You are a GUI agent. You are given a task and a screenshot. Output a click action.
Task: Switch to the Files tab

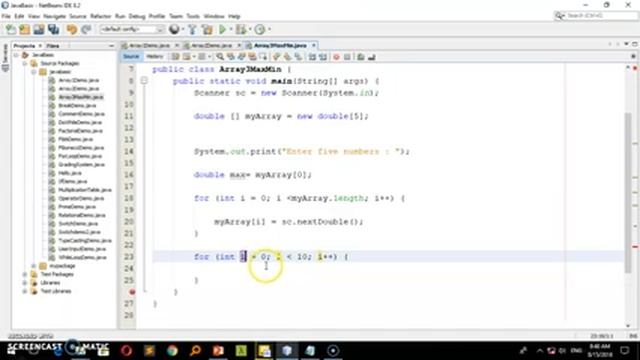click(53, 46)
